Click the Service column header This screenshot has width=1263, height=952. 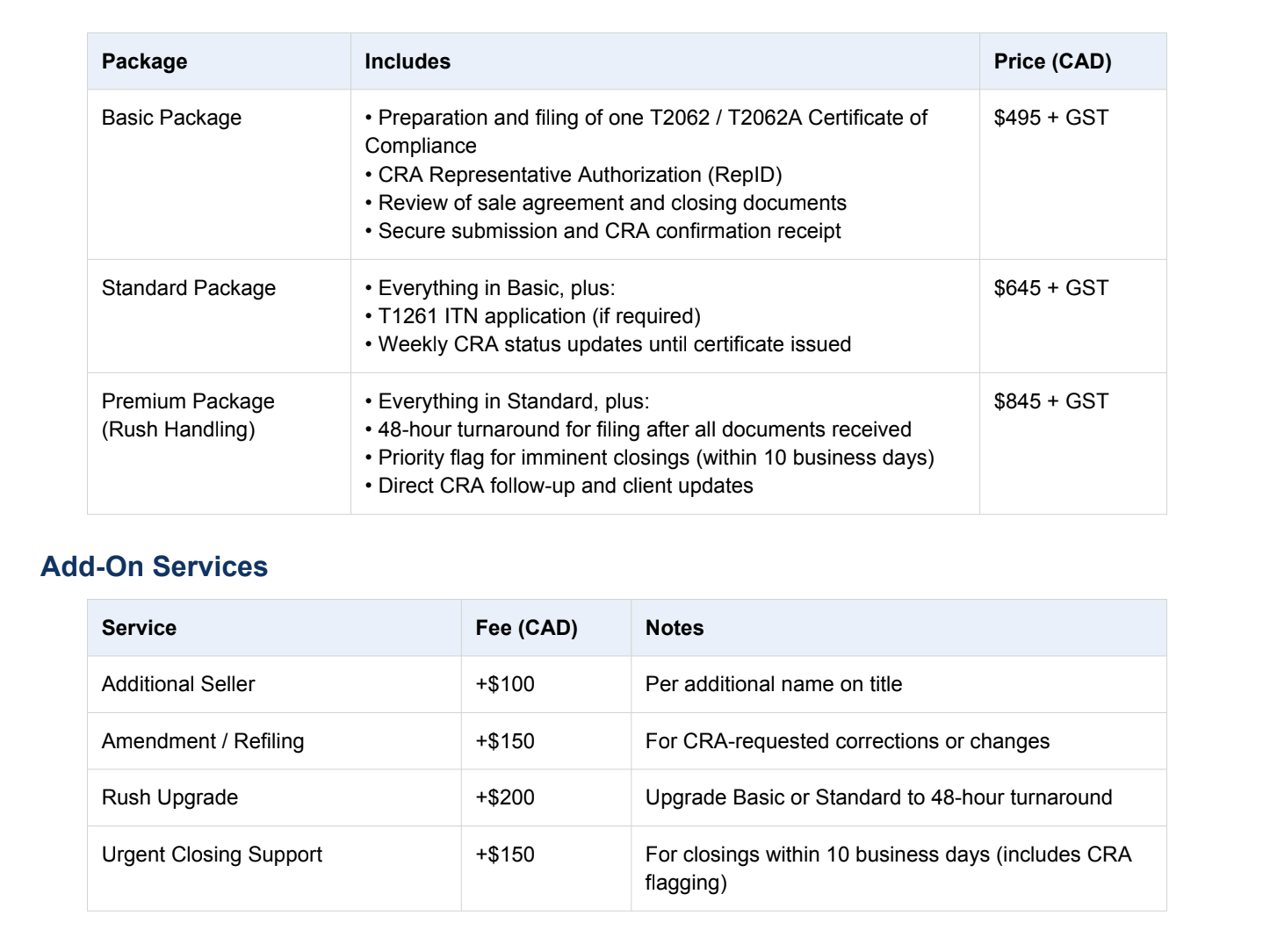[139, 628]
